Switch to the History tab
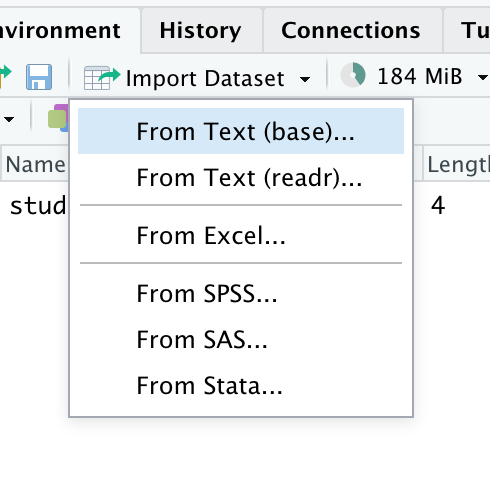 pos(201,31)
